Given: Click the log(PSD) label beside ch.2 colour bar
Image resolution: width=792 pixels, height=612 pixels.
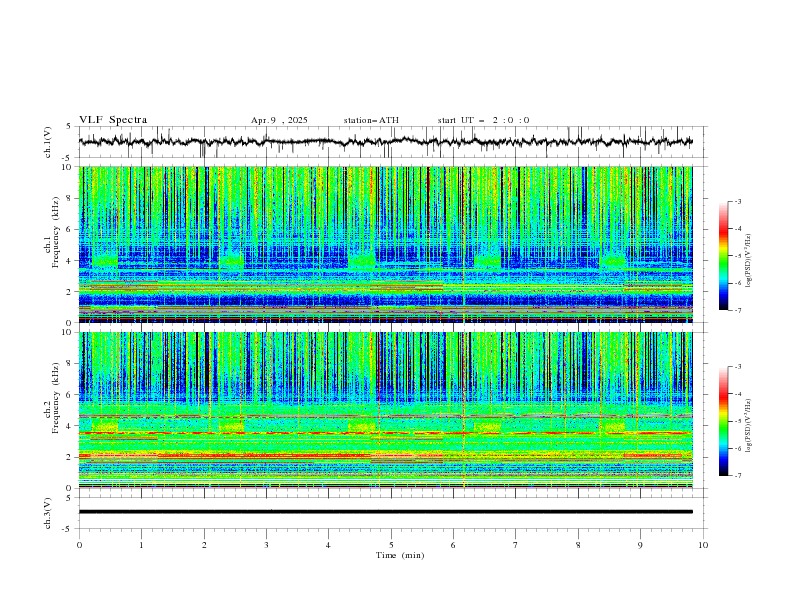Looking at the screenshot, I should (x=749, y=425).
